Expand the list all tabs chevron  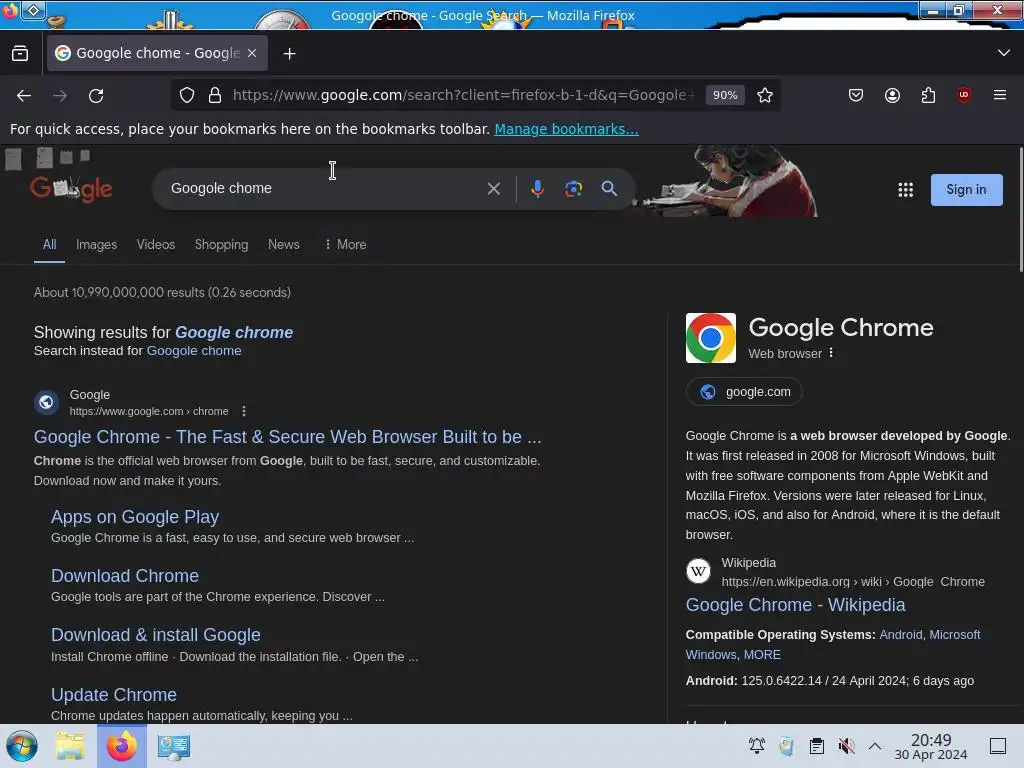click(1004, 53)
